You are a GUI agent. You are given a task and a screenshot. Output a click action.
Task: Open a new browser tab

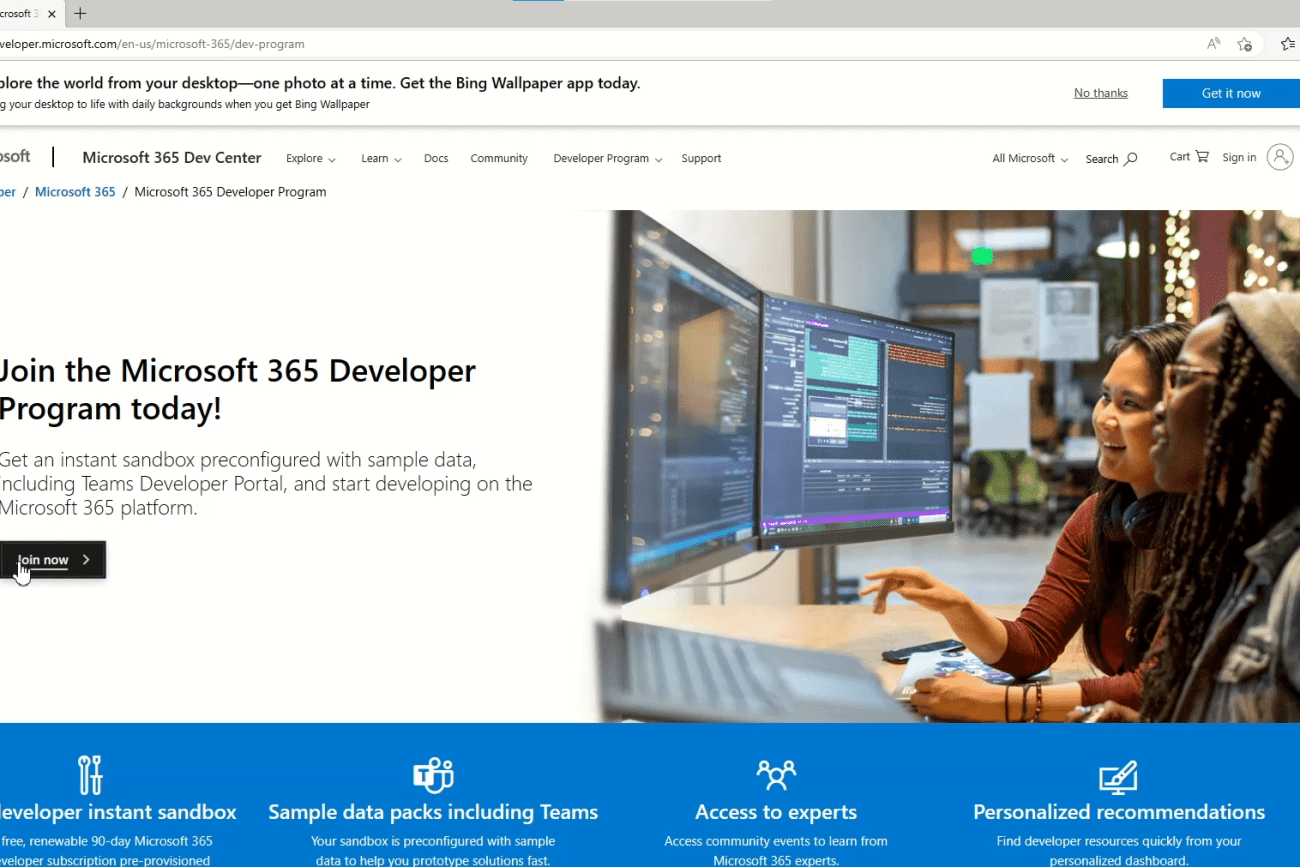coord(80,14)
